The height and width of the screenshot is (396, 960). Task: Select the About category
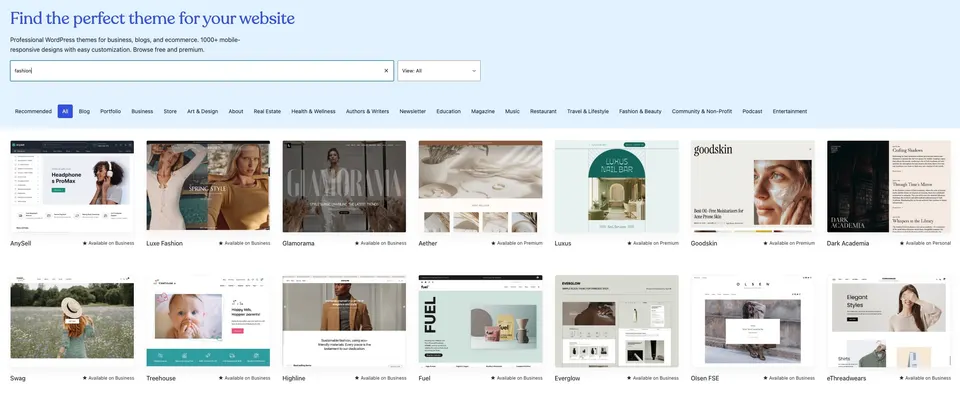[236, 111]
